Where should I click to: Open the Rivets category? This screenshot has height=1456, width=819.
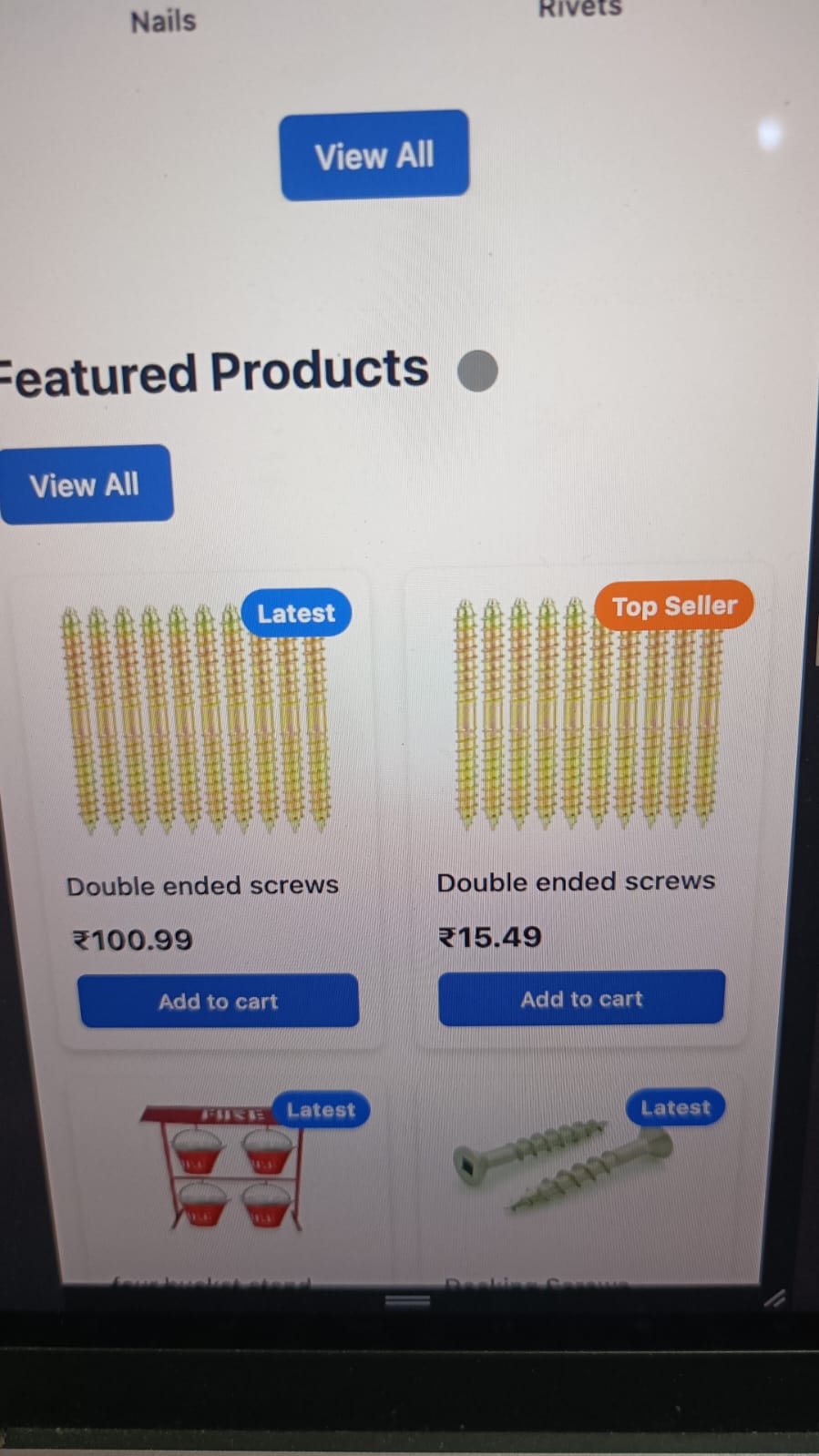579,8
